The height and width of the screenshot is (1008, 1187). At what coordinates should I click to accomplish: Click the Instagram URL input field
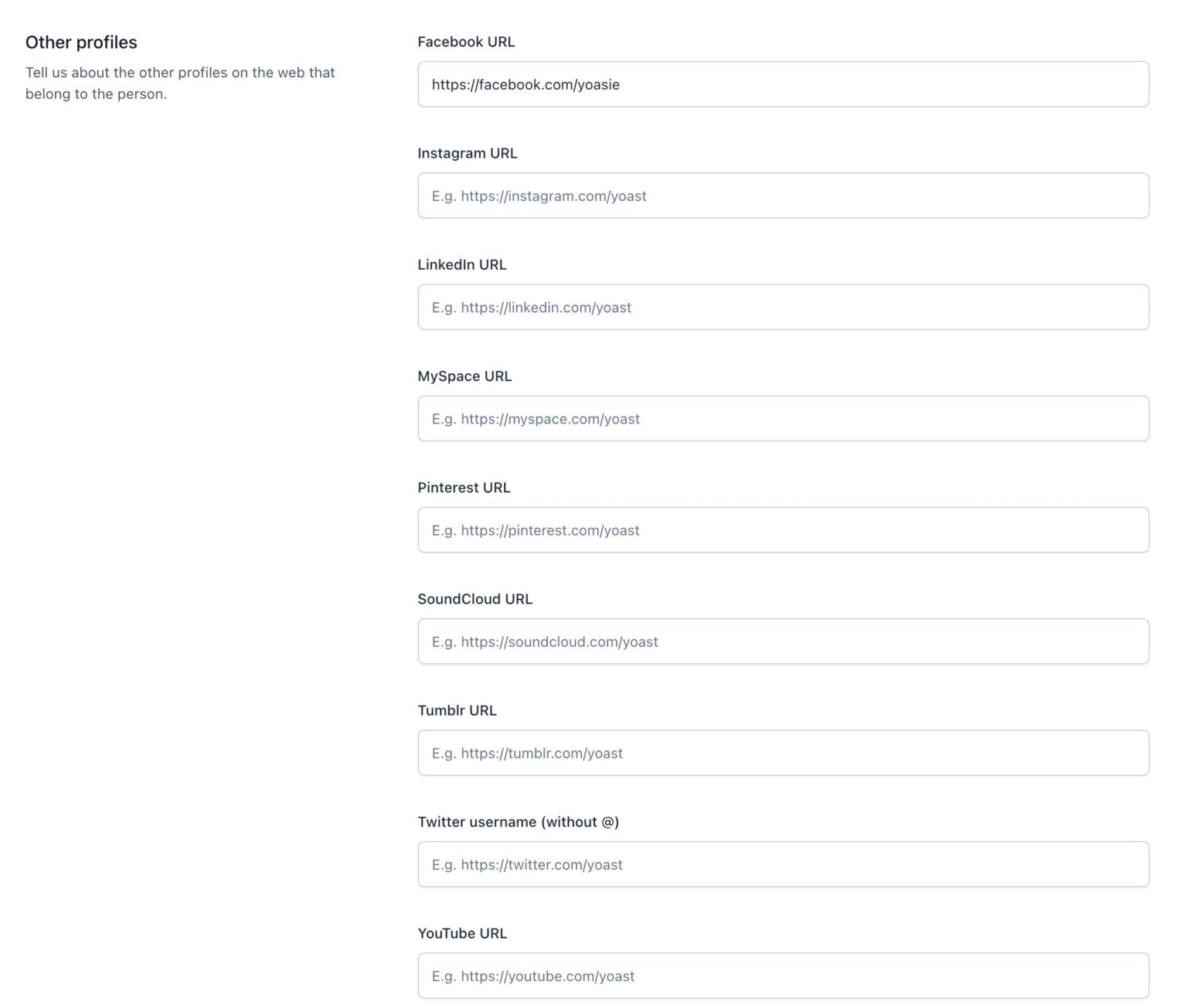click(782, 196)
